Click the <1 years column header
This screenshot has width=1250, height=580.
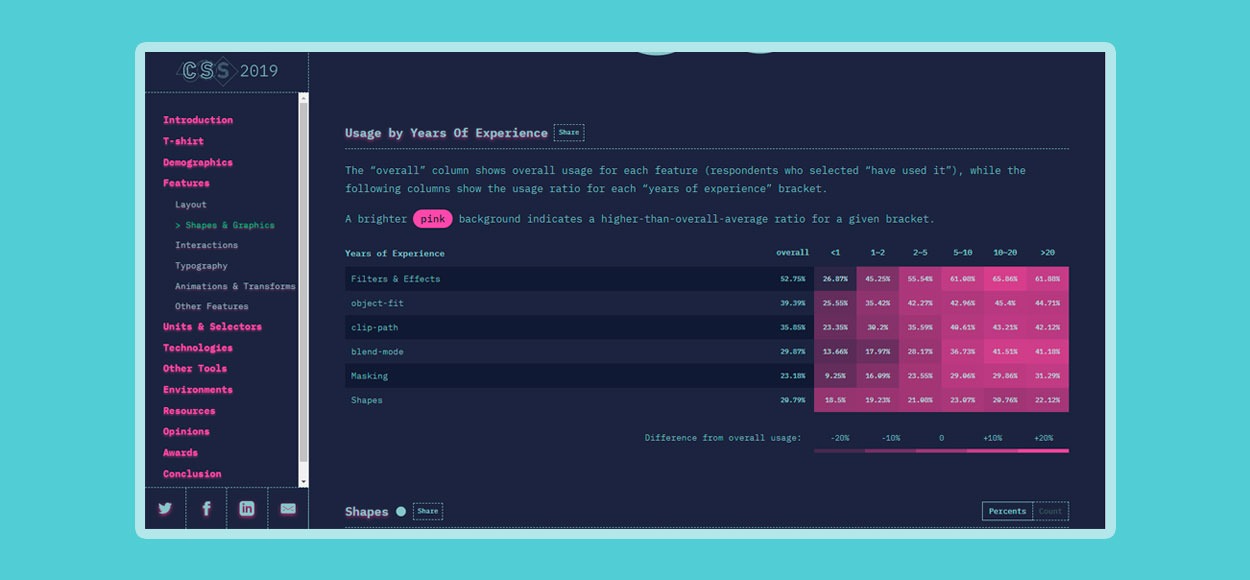(835, 253)
